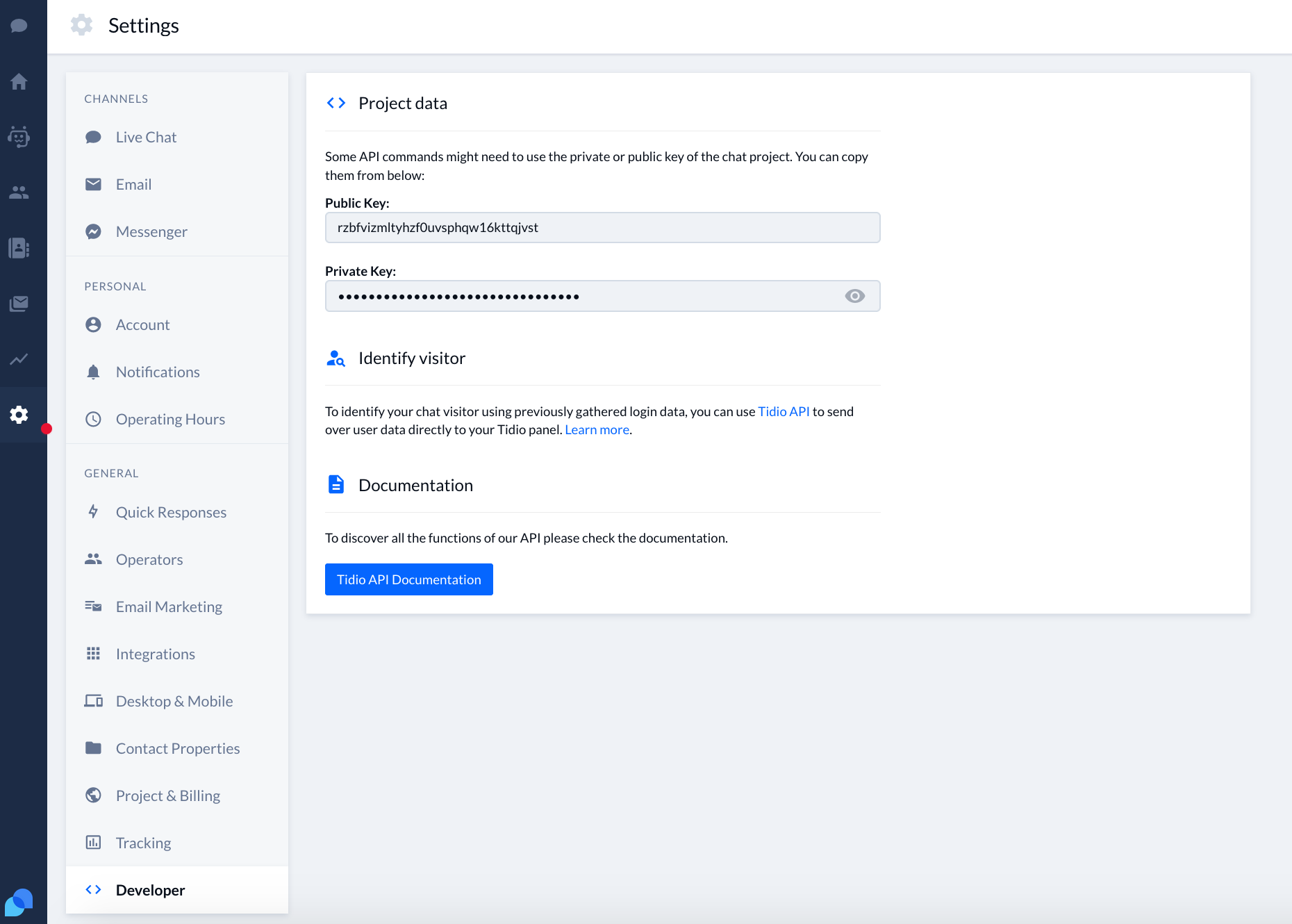The image size is (1292, 924).
Task: Click the GENERAL section label
Action: [x=111, y=473]
